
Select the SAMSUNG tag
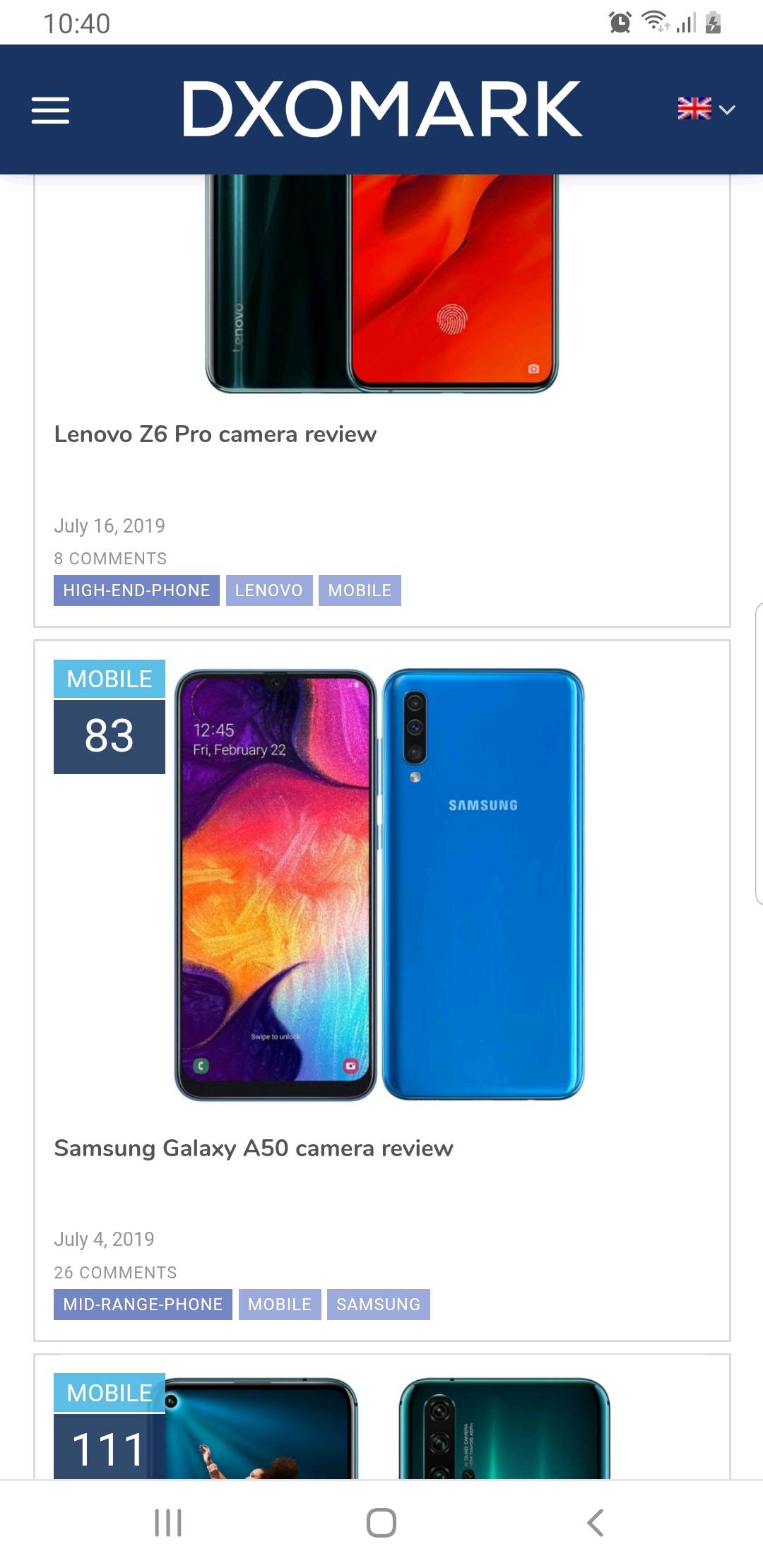(x=379, y=1305)
